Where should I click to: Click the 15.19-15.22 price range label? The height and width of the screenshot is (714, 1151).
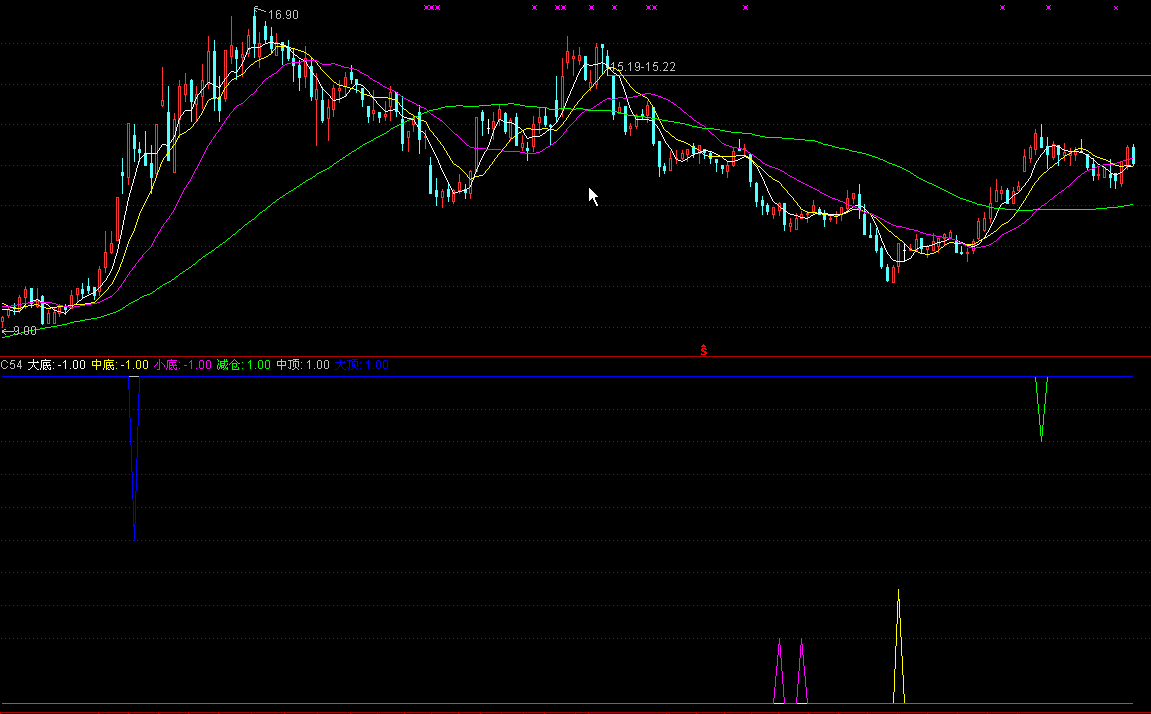click(x=643, y=67)
